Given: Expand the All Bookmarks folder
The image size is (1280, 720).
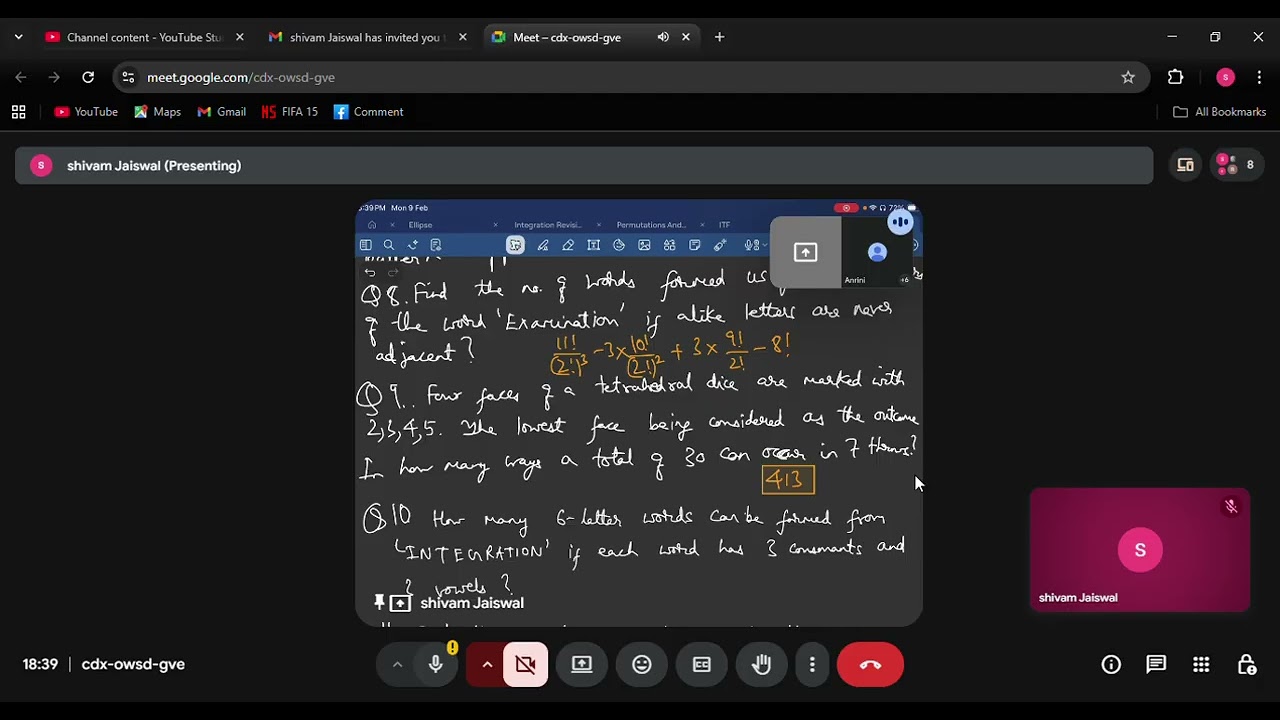Looking at the screenshot, I should tap(1219, 112).
